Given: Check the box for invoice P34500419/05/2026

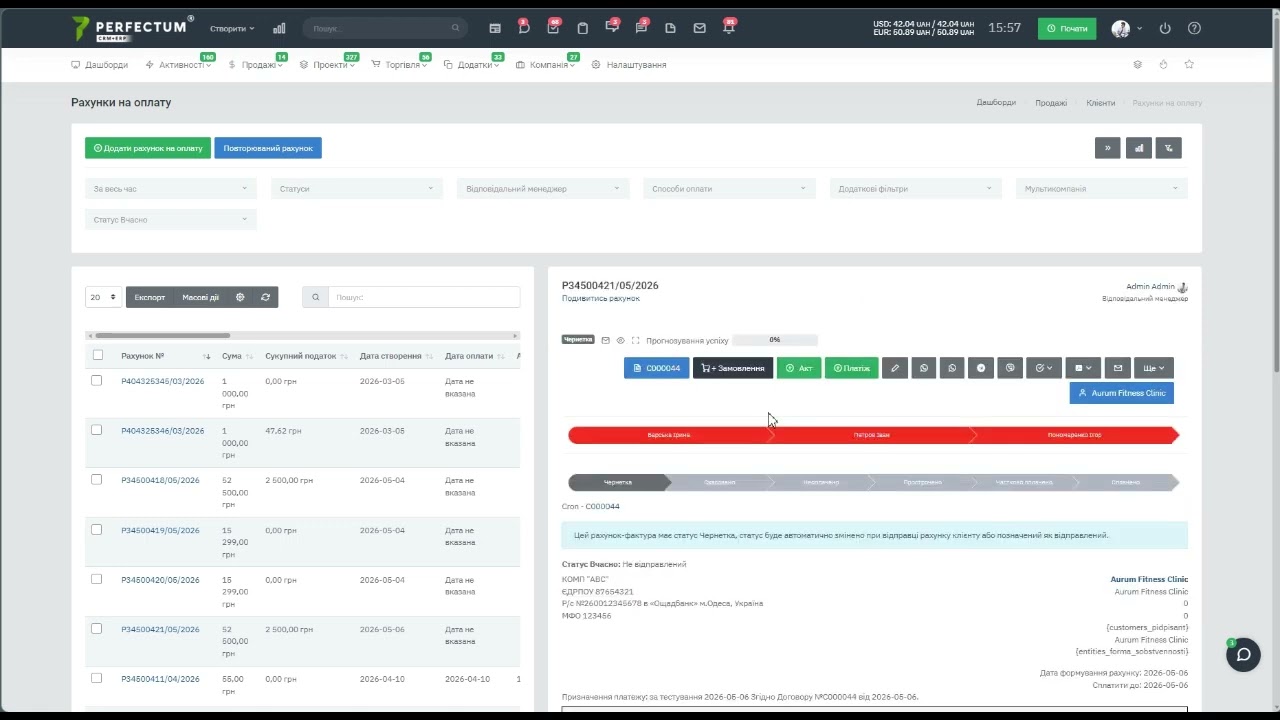Looking at the screenshot, I should pos(97,530).
